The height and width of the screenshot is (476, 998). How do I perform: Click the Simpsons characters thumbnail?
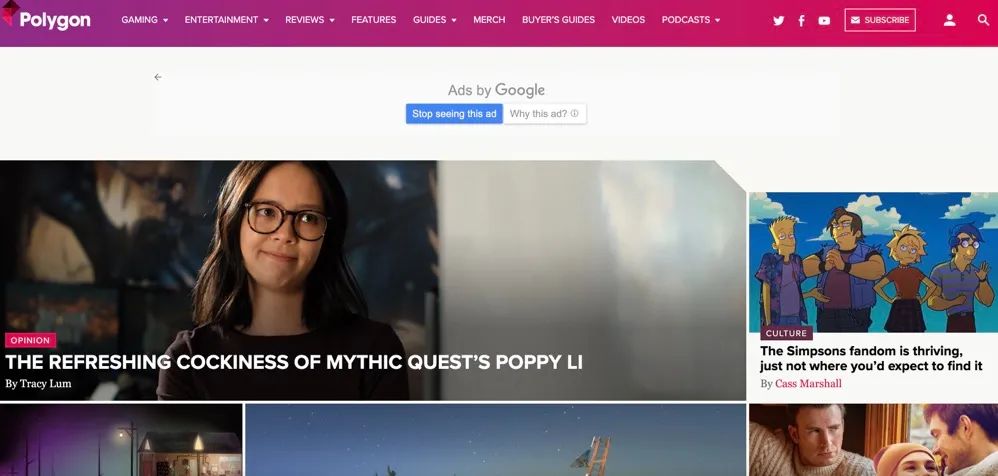tap(873, 262)
